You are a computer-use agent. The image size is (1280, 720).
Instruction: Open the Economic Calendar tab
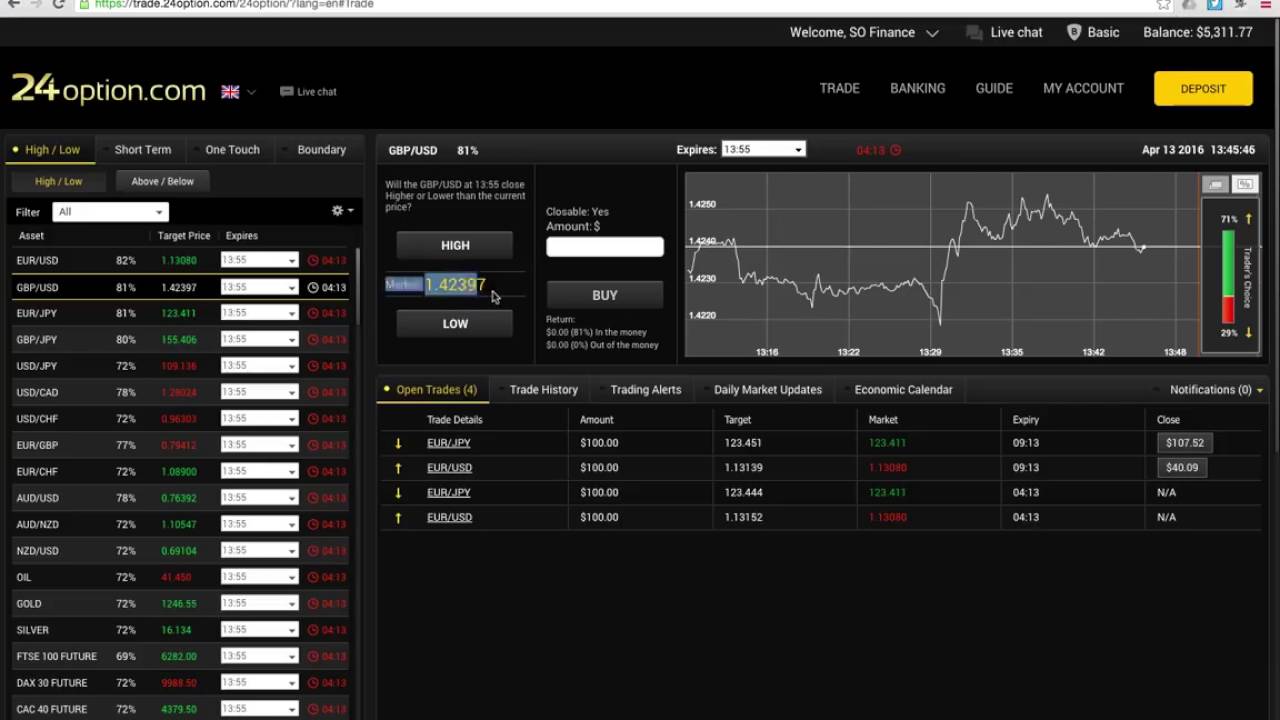(903, 390)
